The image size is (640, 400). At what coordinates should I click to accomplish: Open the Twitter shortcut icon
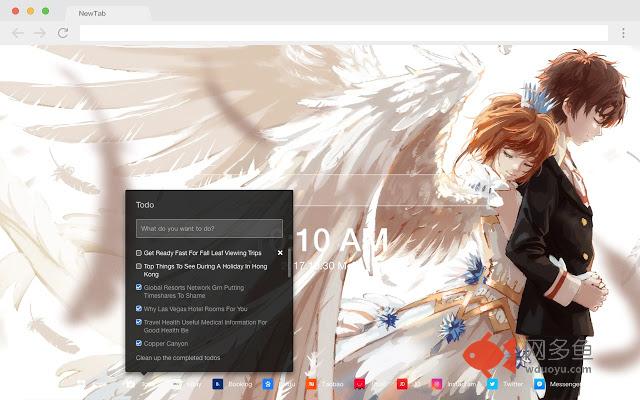click(x=493, y=383)
